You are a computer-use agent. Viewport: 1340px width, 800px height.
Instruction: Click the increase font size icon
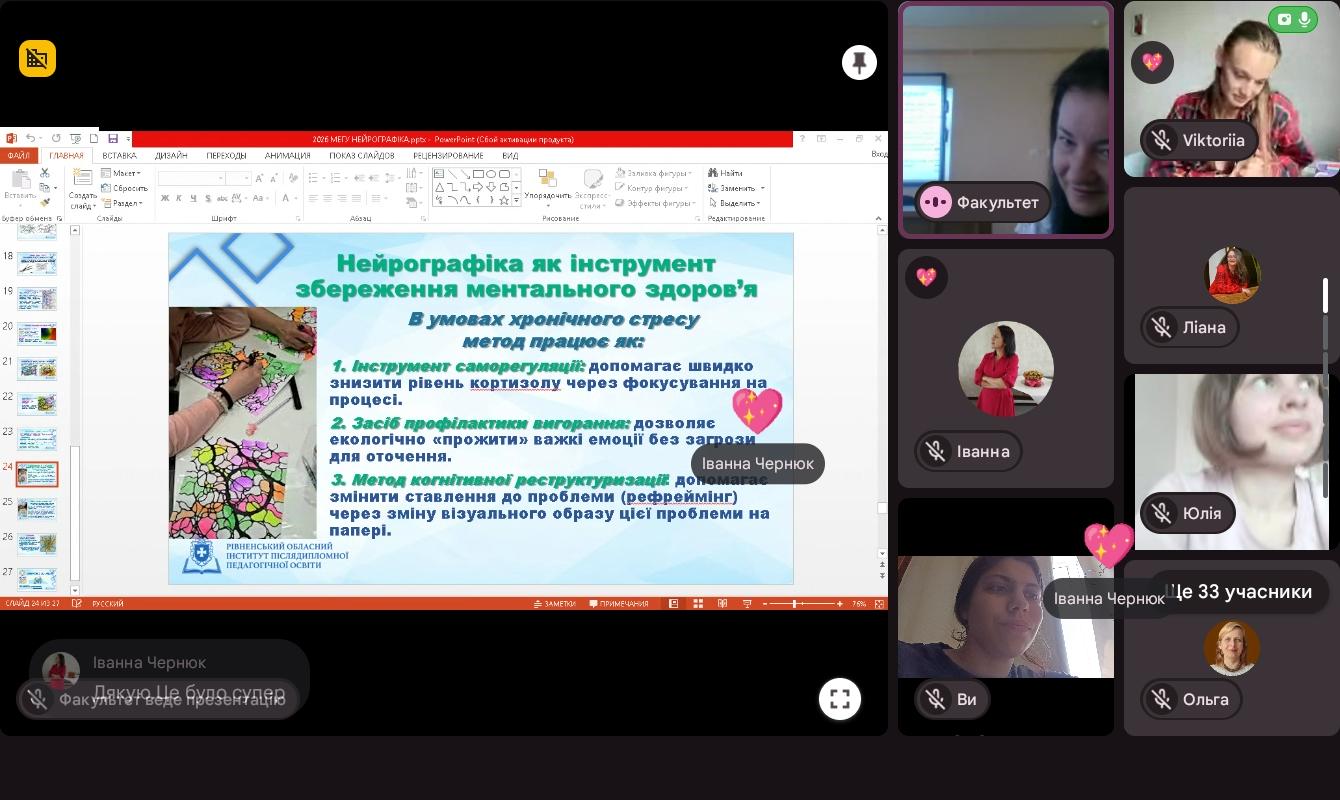click(x=259, y=178)
